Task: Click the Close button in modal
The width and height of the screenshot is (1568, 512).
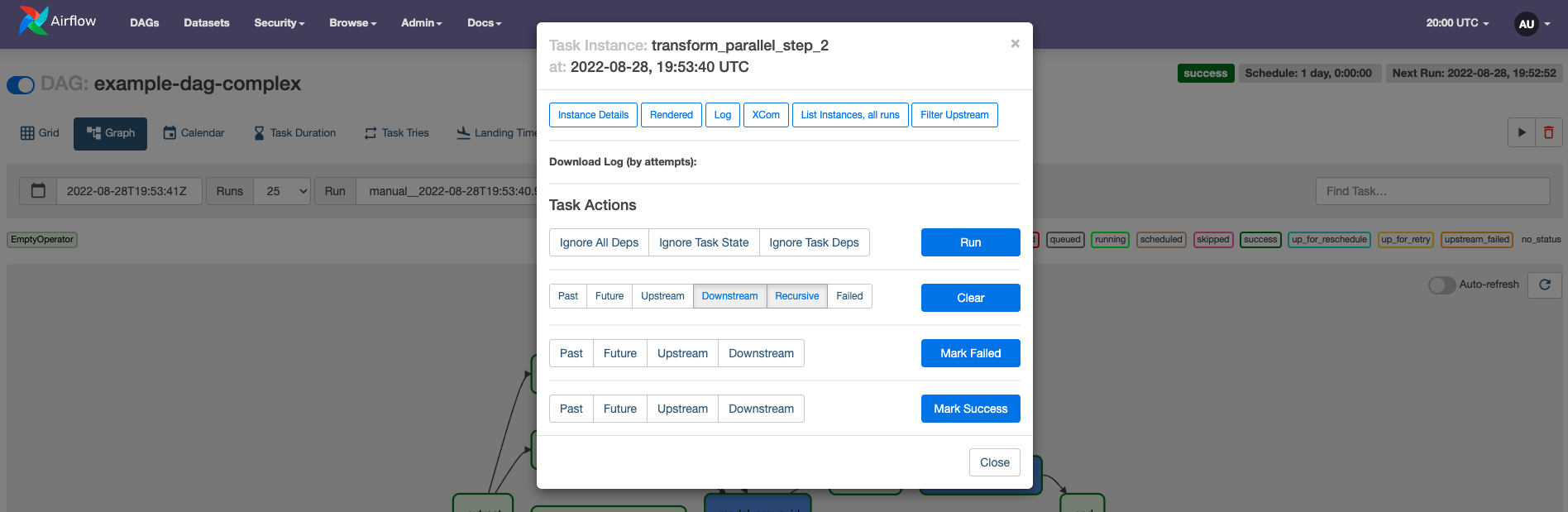Action: tap(995, 462)
